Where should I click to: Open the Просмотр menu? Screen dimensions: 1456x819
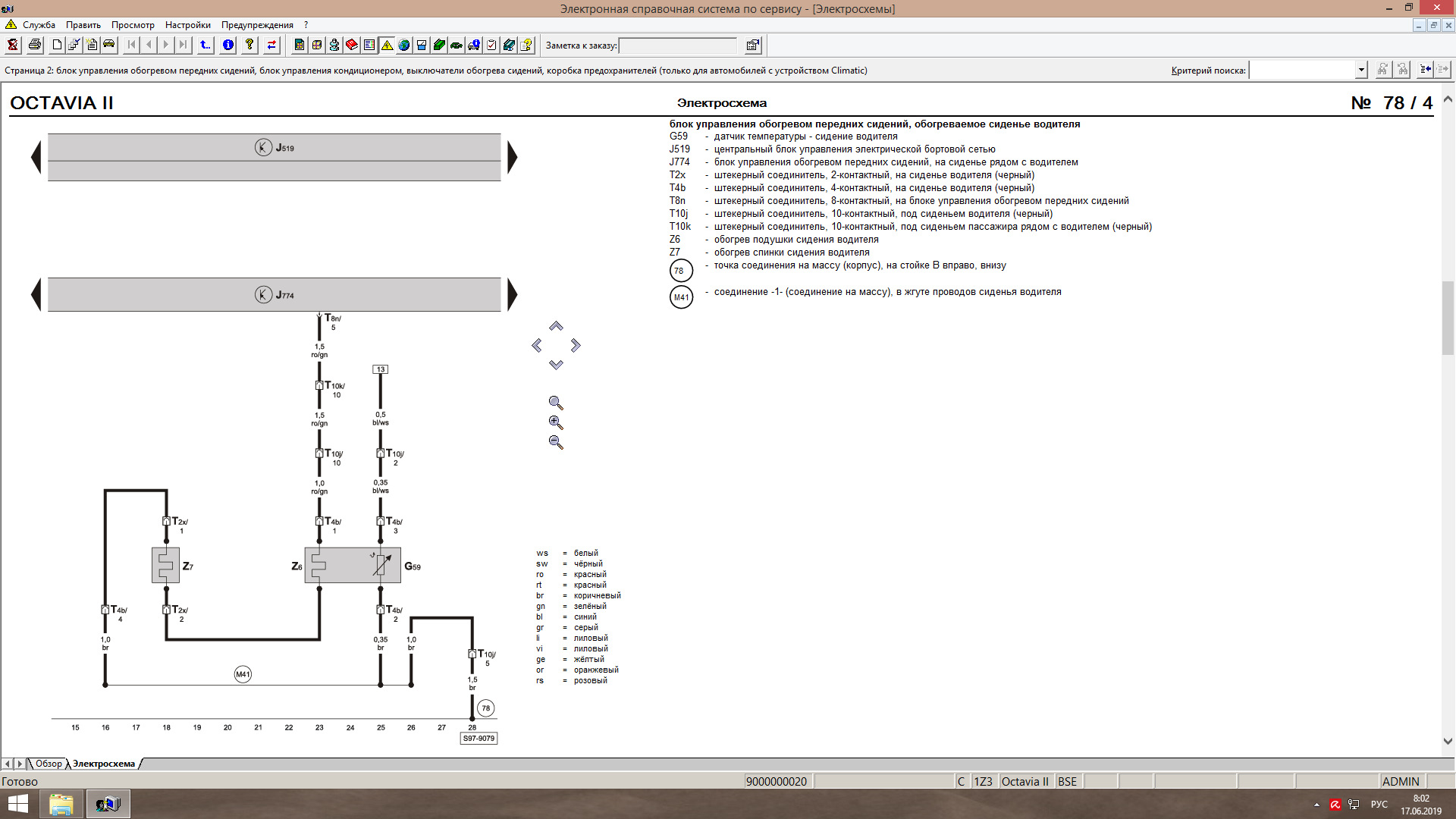coord(133,25)
